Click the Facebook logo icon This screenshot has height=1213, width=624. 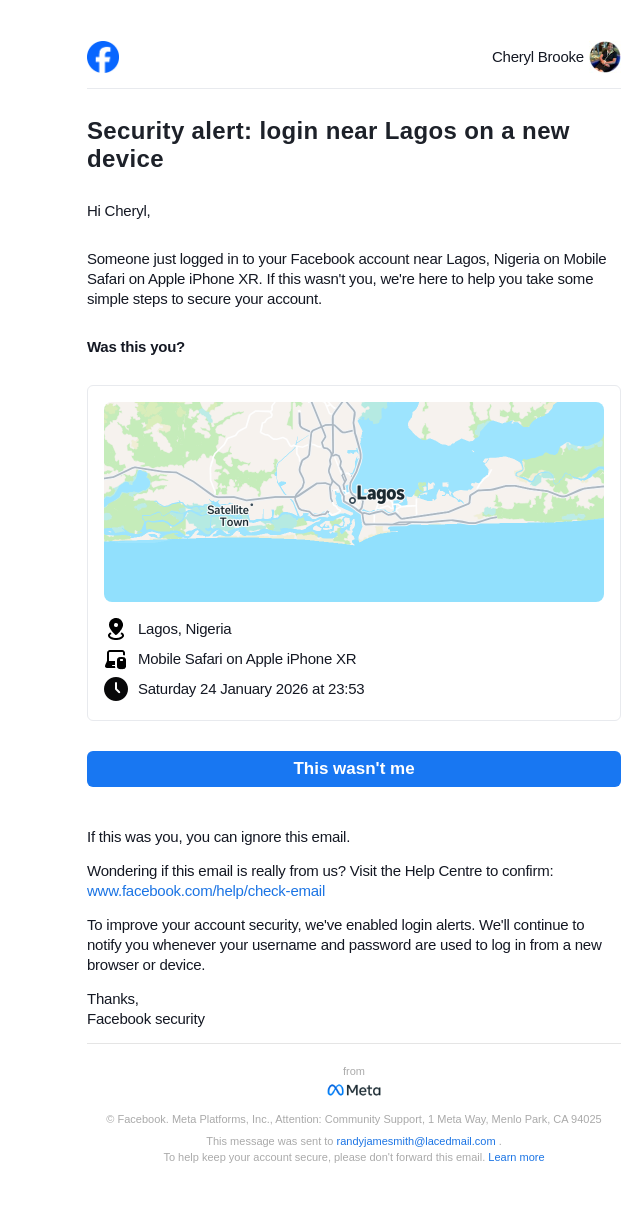103,57
